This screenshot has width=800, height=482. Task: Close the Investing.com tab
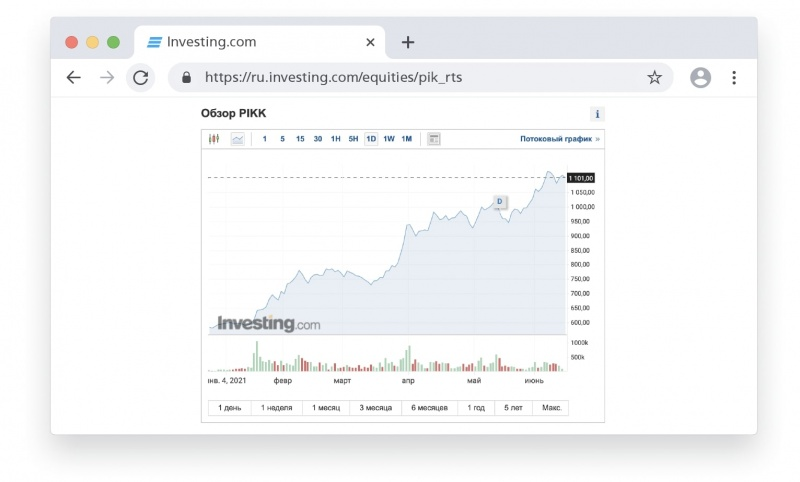click(370, 42)
